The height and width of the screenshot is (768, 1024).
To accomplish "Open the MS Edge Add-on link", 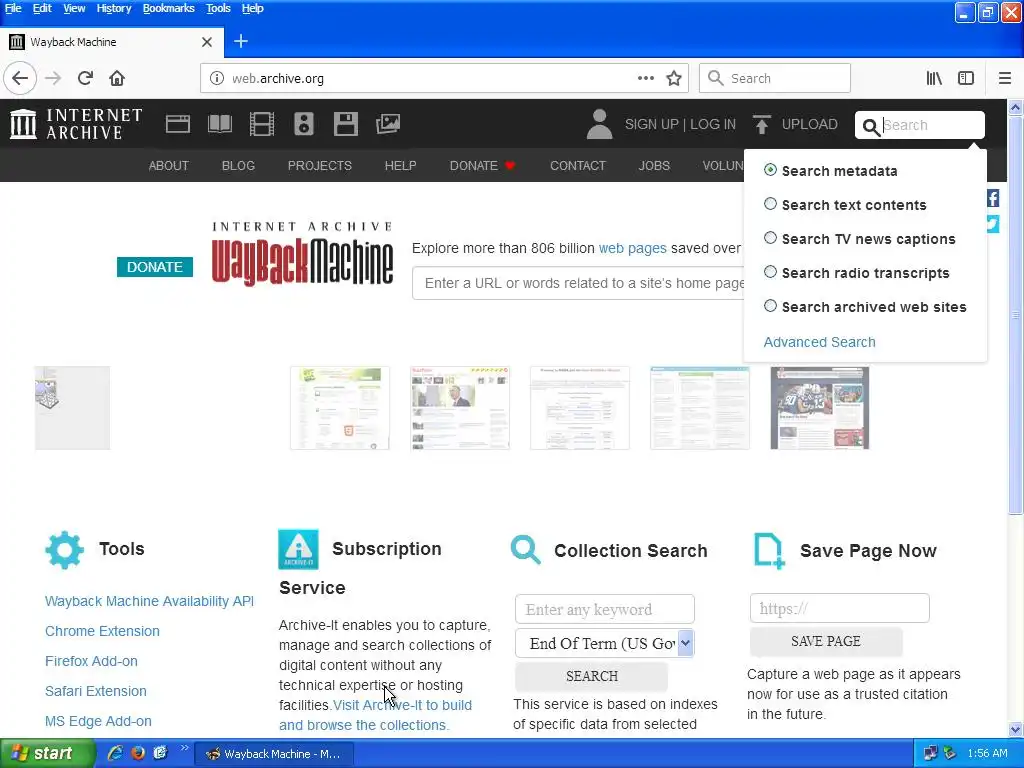I will 98,721.
